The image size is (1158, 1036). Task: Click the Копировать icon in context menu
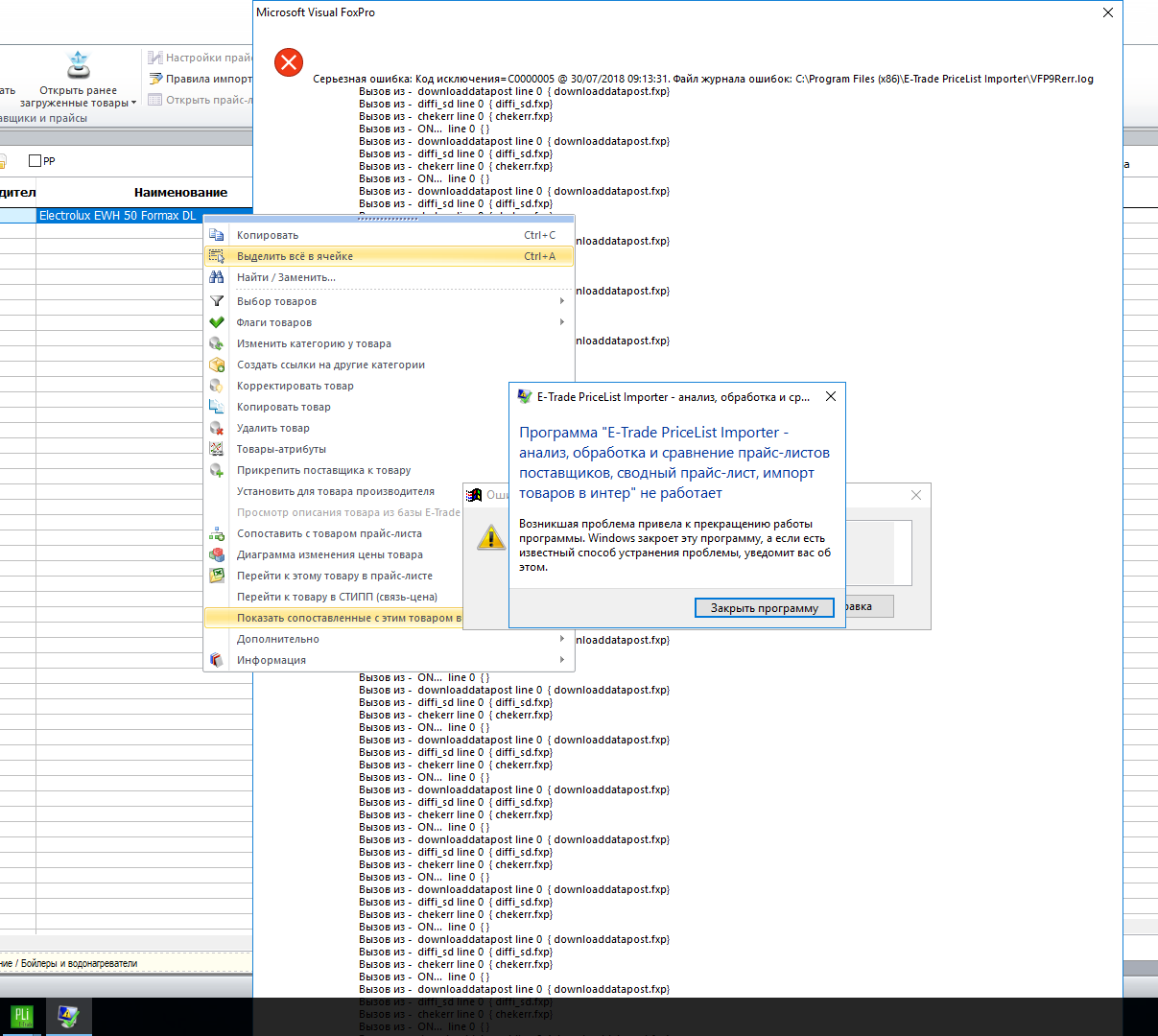point(217,235)
